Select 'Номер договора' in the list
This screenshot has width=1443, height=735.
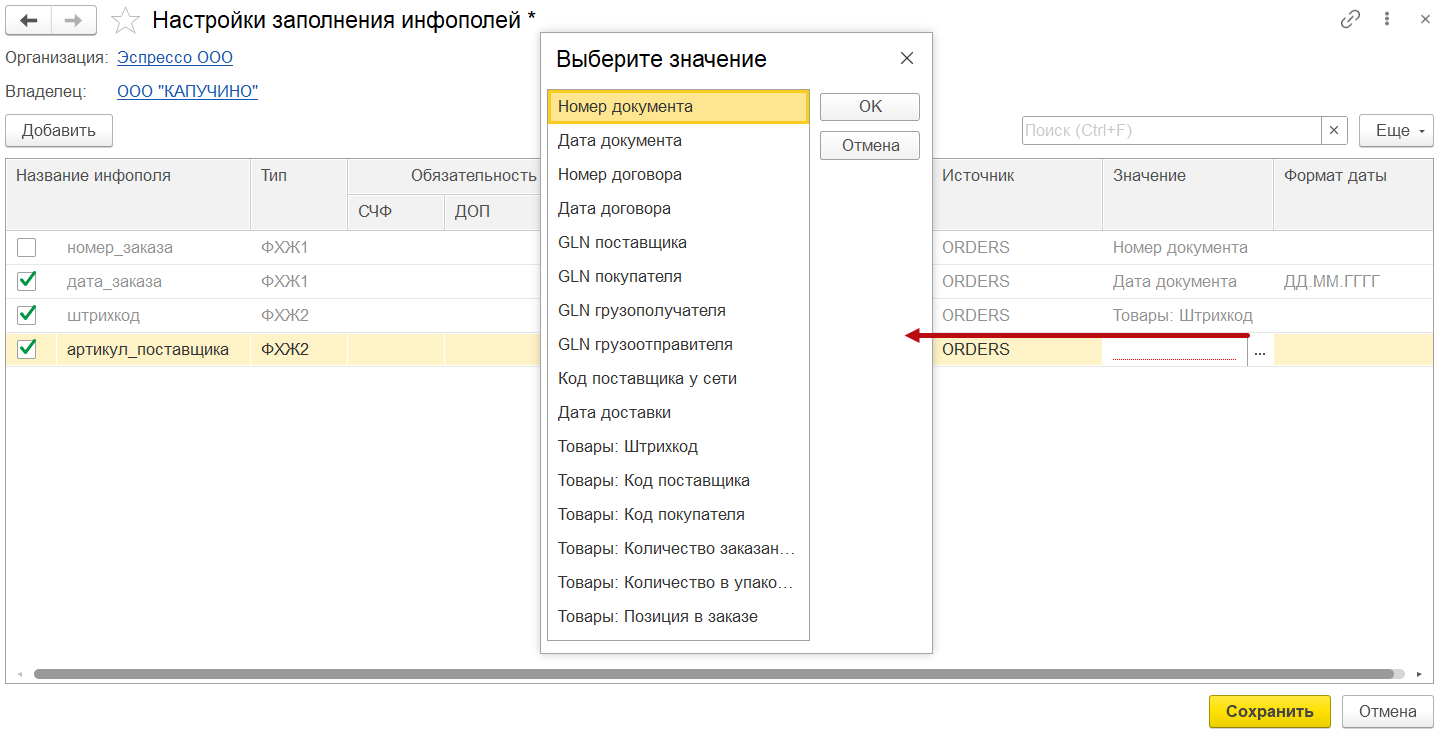(x=678, y=174)
